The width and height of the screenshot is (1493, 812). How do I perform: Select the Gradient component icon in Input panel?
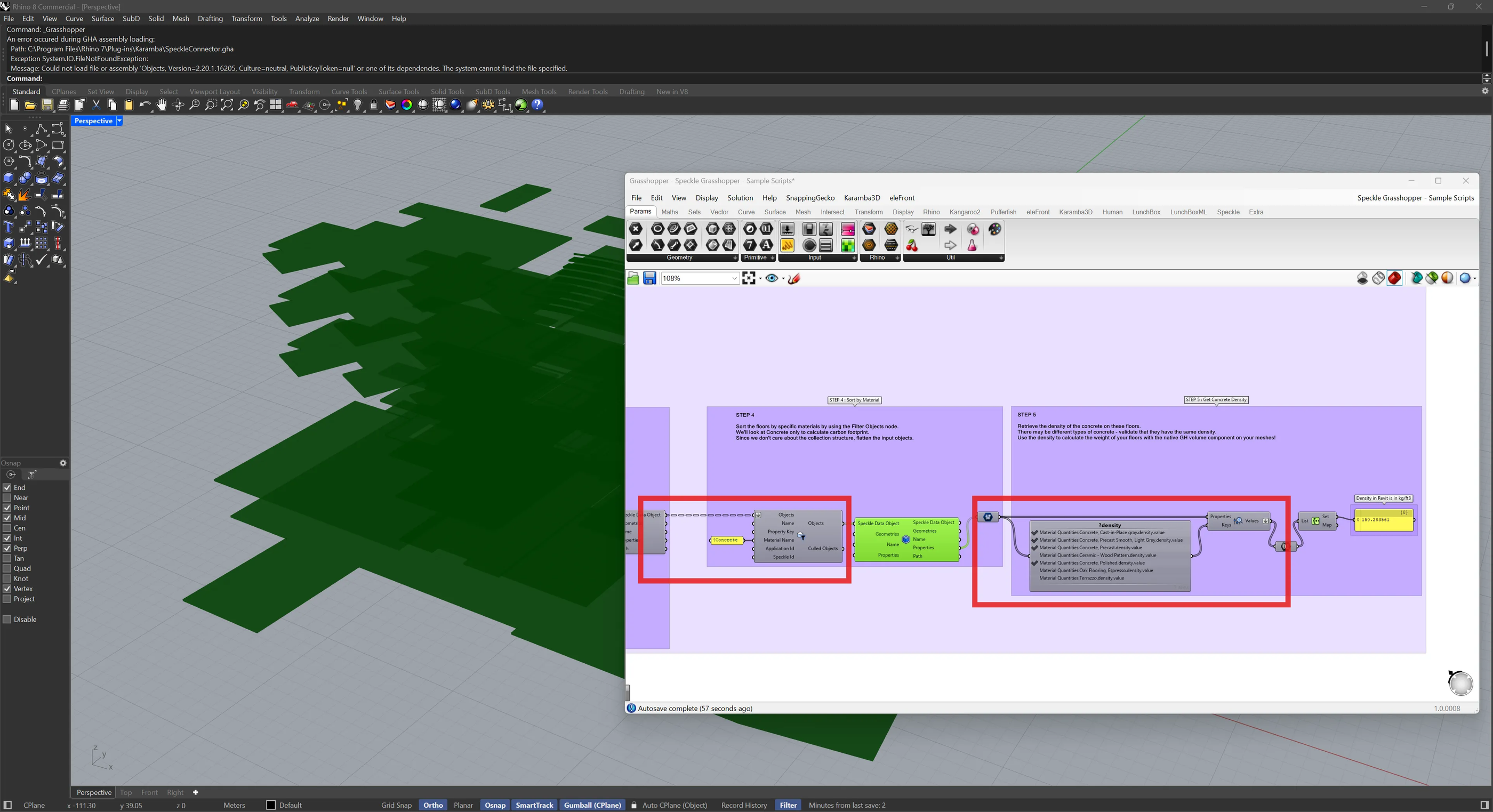[x=848, y=229]
